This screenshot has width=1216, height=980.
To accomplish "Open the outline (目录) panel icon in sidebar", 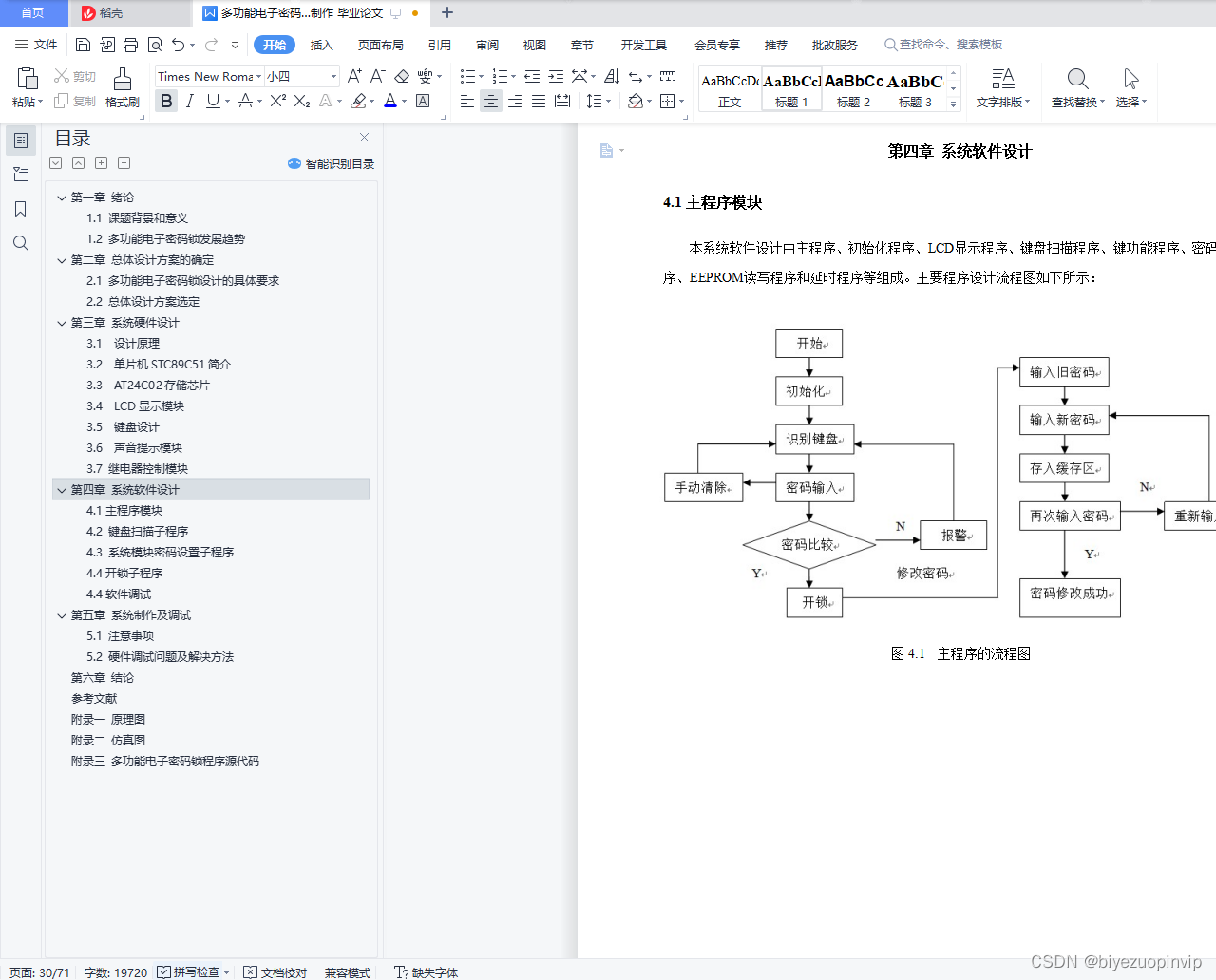I will tap(20, 141).
